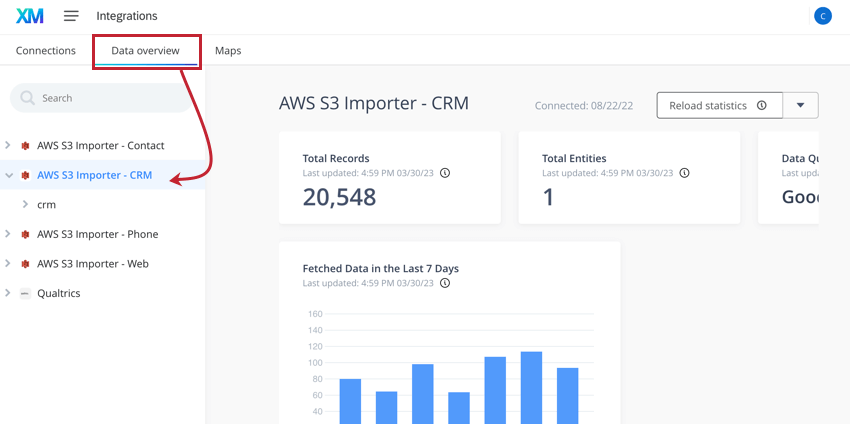The height and width of the screenshot is (424, 850).
Task: Click the tallest bar in the chart
Action: [x=531, y=388]
